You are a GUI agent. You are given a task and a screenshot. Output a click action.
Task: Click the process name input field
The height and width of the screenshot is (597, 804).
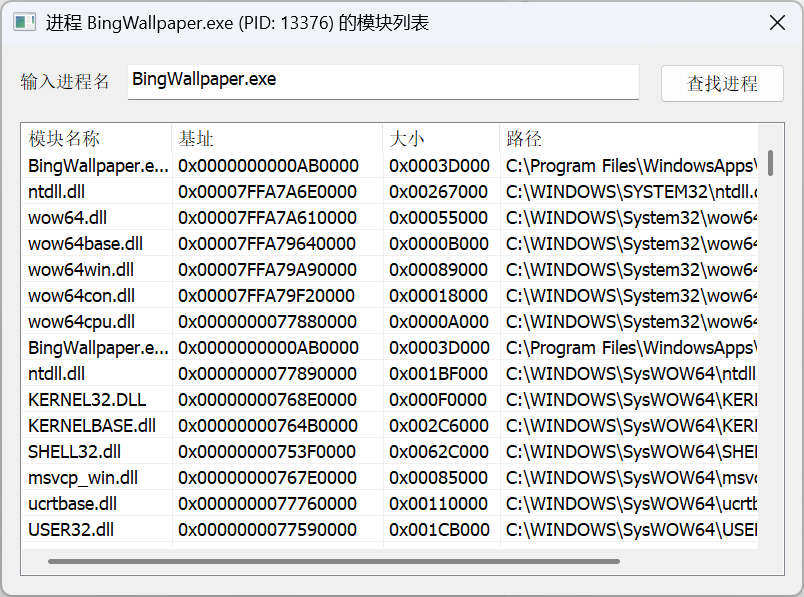(x=383, y=82)
